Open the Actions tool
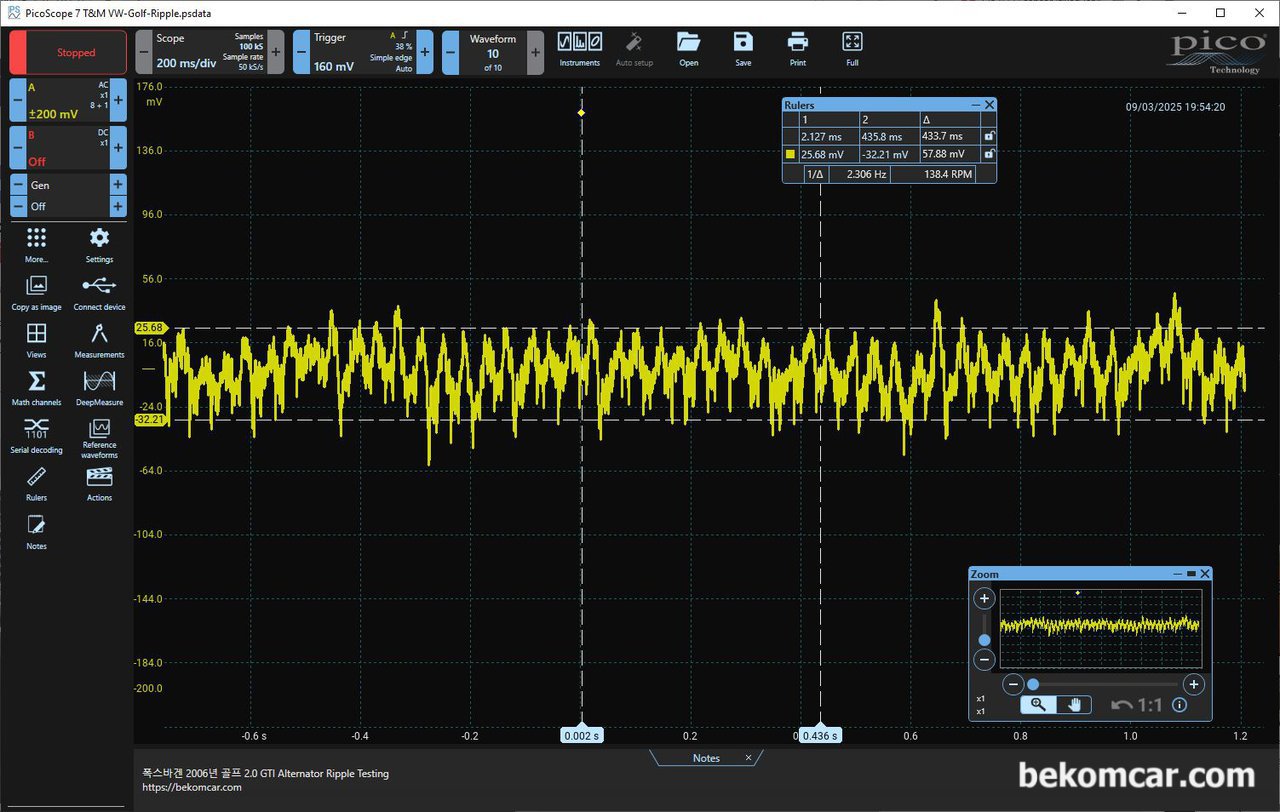The image size is (1280, 812). [99, 483]
